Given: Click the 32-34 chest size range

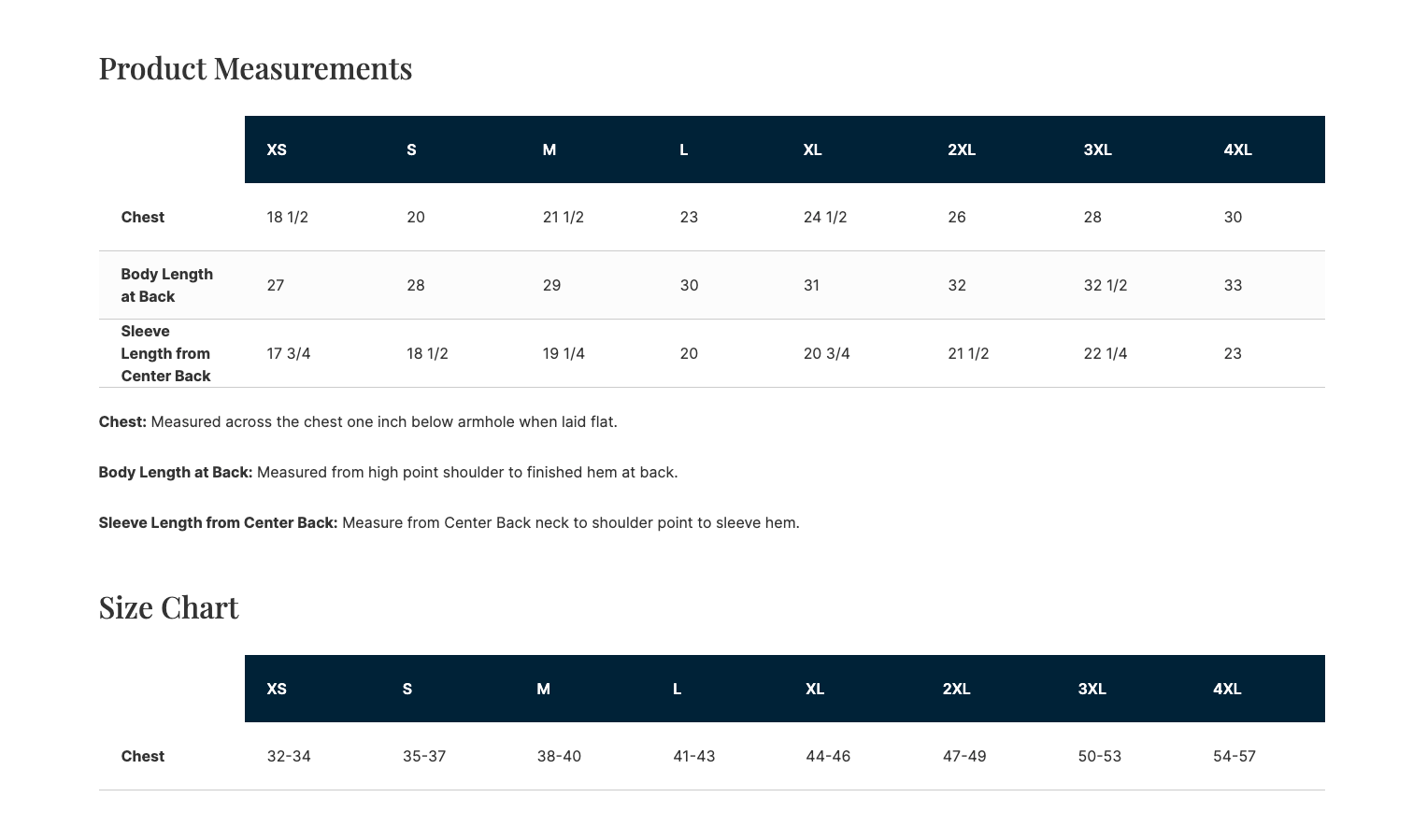Looking at the screenshot, I should pyautogui.click(x=288, y=756).
